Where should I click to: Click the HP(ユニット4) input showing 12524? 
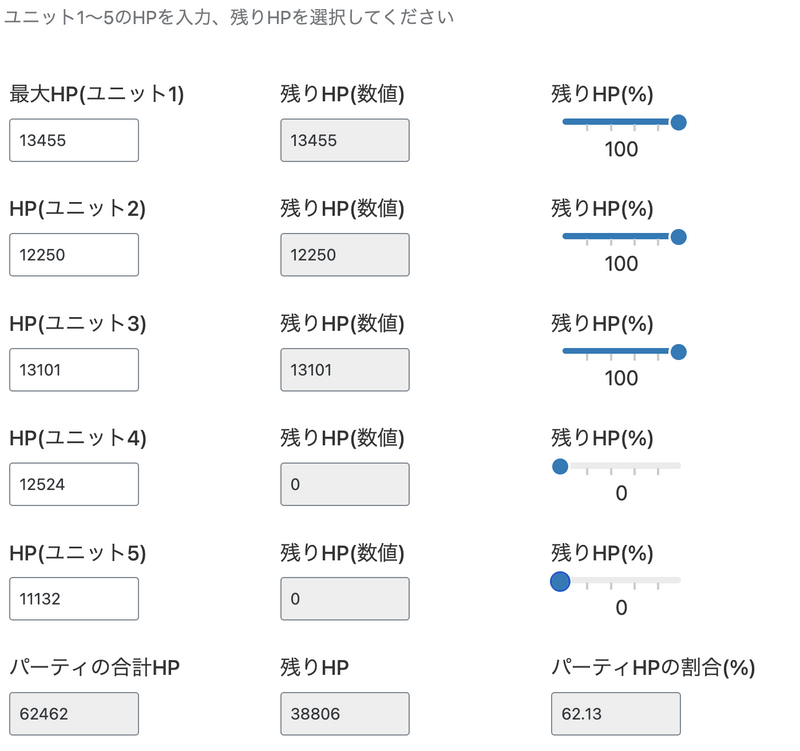tap(74, 484)
